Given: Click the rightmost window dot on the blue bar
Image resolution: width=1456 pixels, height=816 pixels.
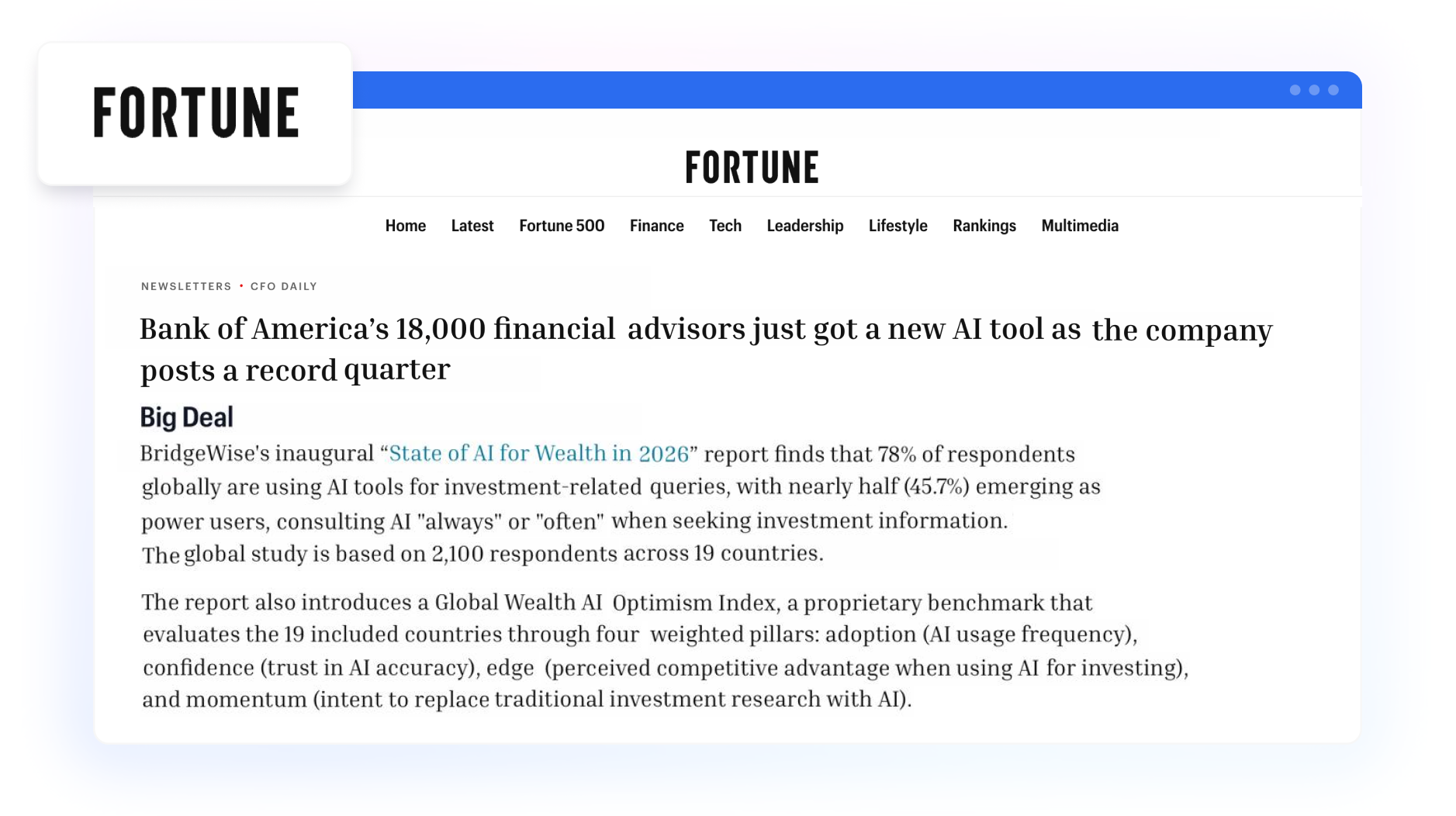Looking at the screenshot, I should pos(1332,90).
